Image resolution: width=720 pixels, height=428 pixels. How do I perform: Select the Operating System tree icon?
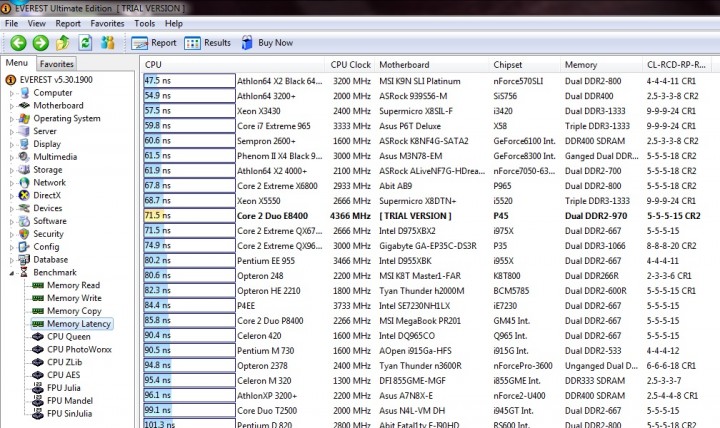click(x=24, y=118)
